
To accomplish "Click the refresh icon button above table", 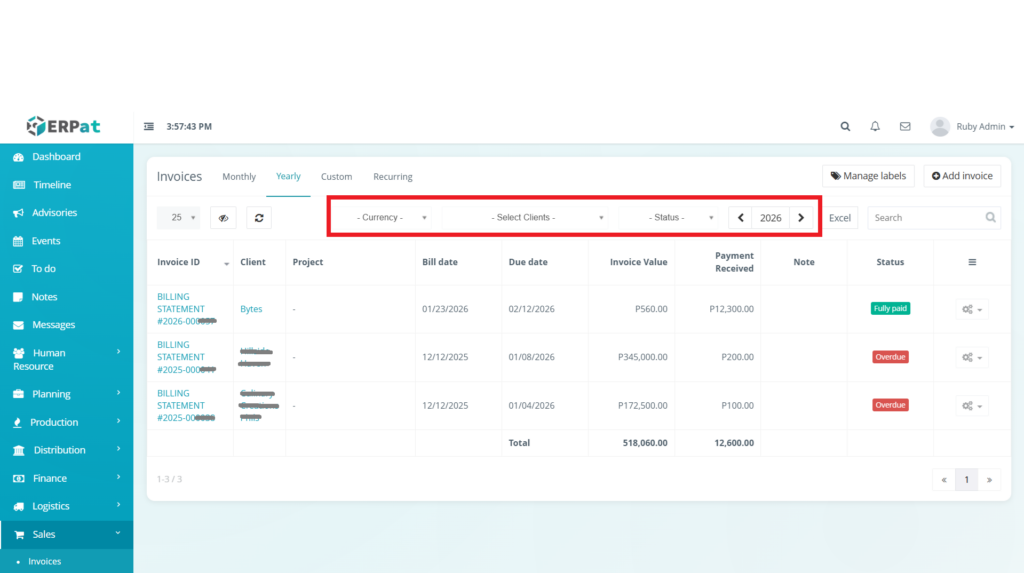I will (259, 217).
